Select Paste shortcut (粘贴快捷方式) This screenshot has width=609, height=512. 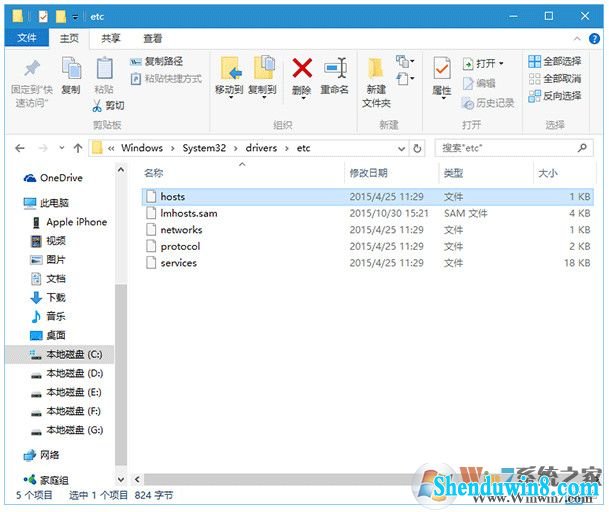(166, 79)
